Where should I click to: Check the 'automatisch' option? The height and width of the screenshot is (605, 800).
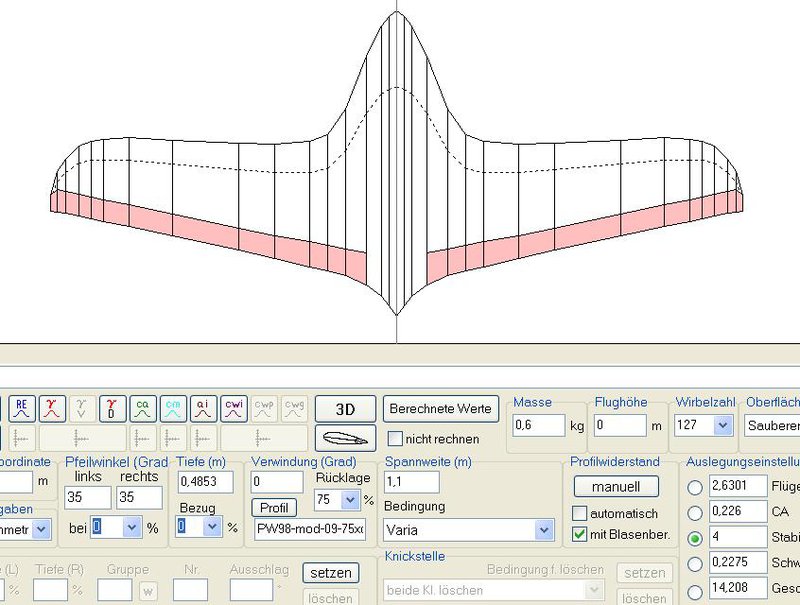(580, 513)
